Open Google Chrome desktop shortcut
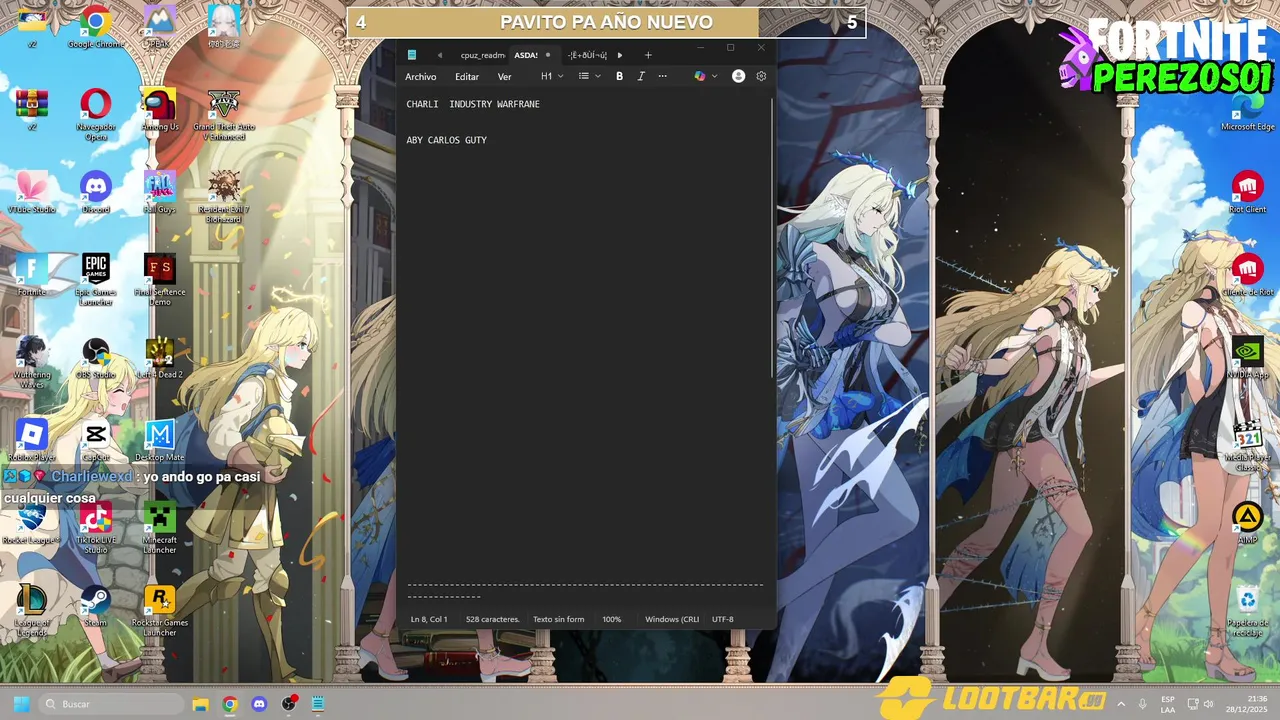The width and height of the screenshot is (1280, 720). pos(95,27)
